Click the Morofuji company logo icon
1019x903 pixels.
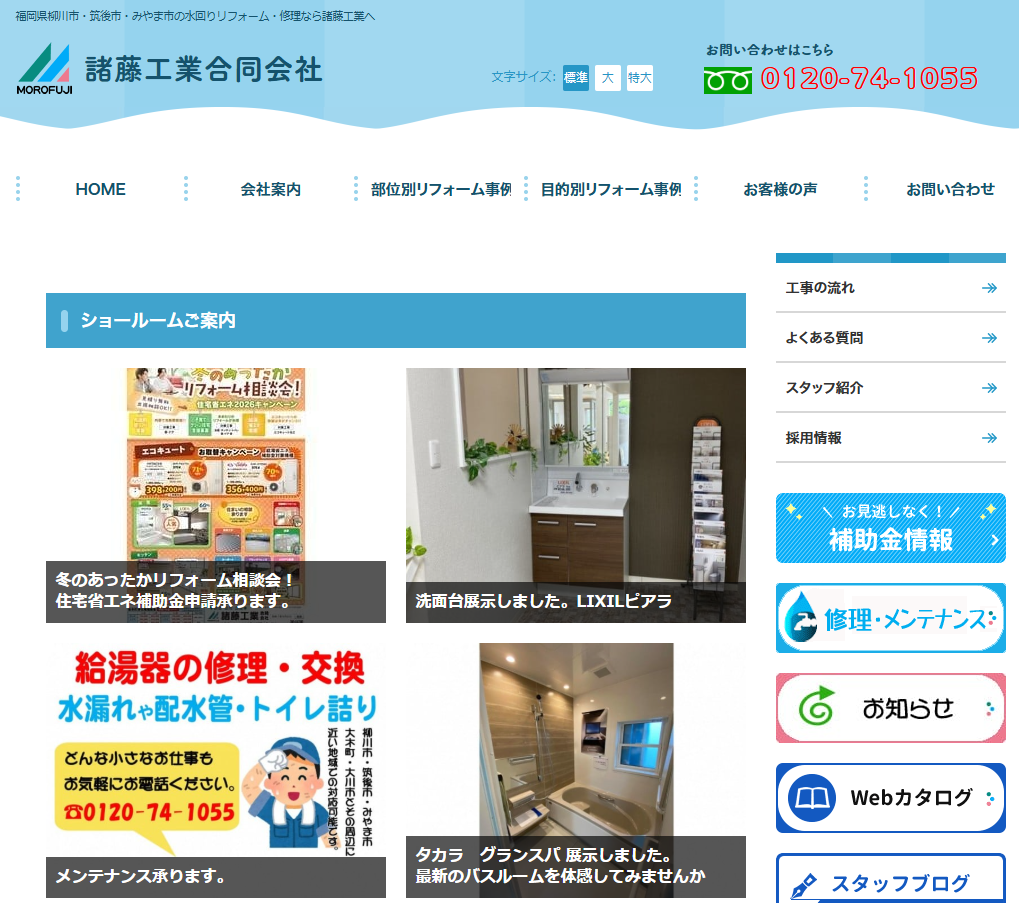click(45, 68)
